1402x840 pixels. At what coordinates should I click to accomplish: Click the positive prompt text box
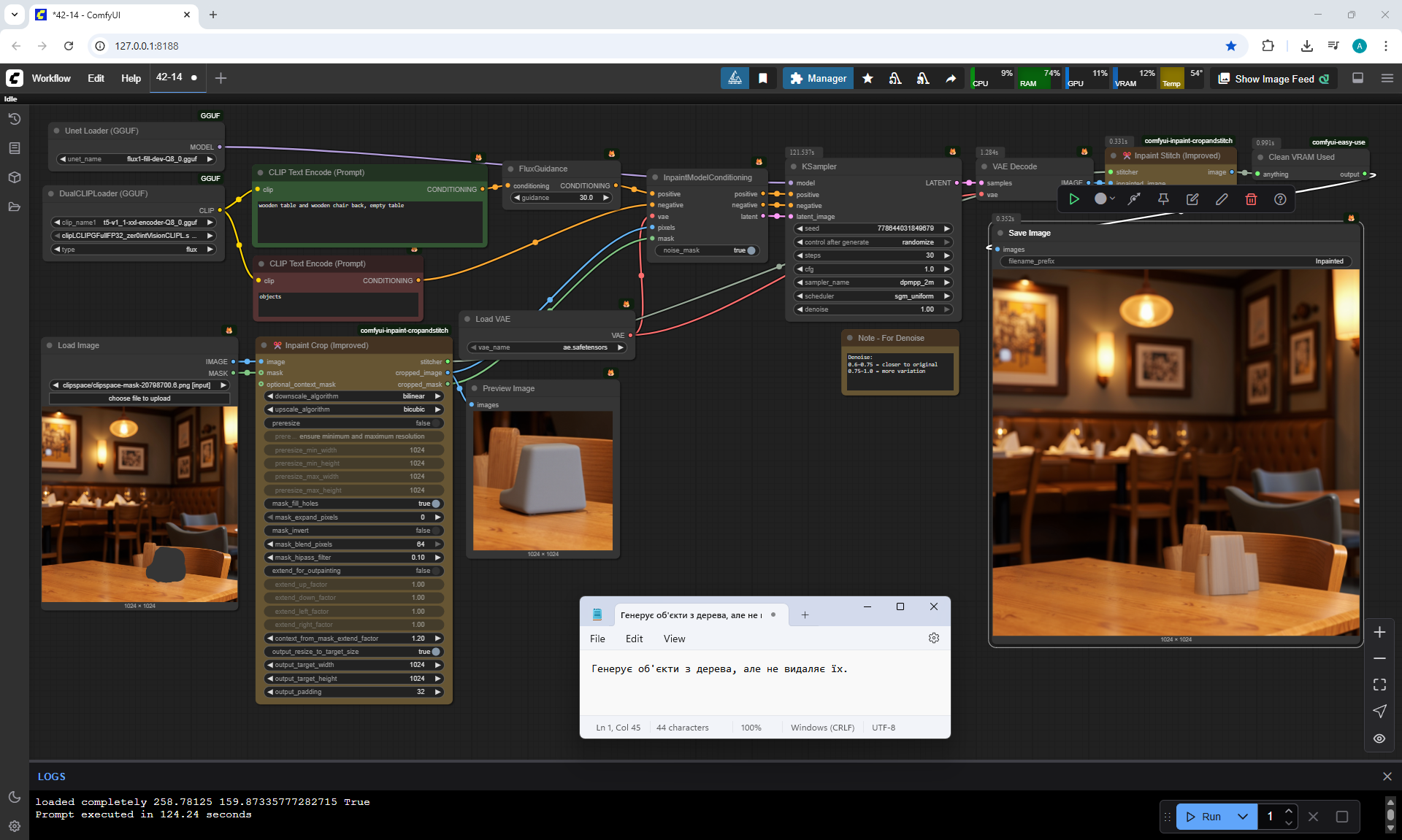click(369, 222)
